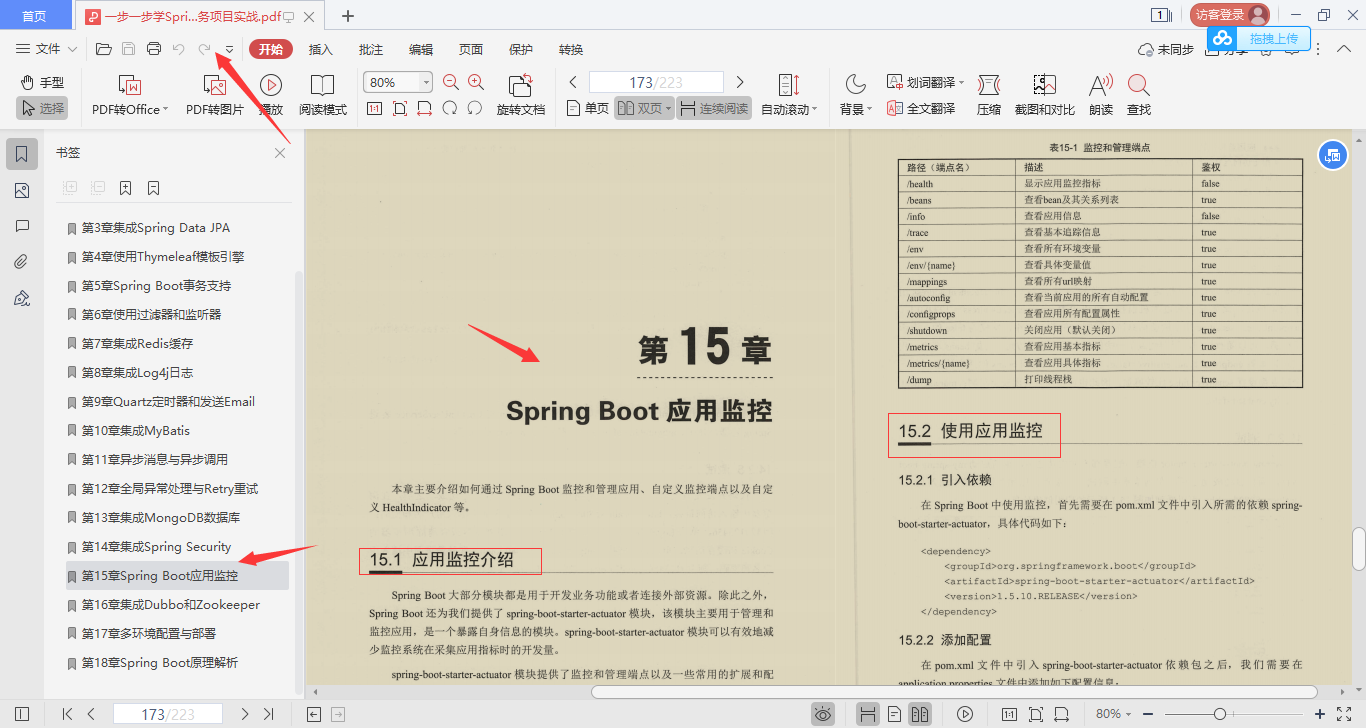Enter full screen from status bar
The width and height of the screenshot is (1366, 728).
(1345, 714)
